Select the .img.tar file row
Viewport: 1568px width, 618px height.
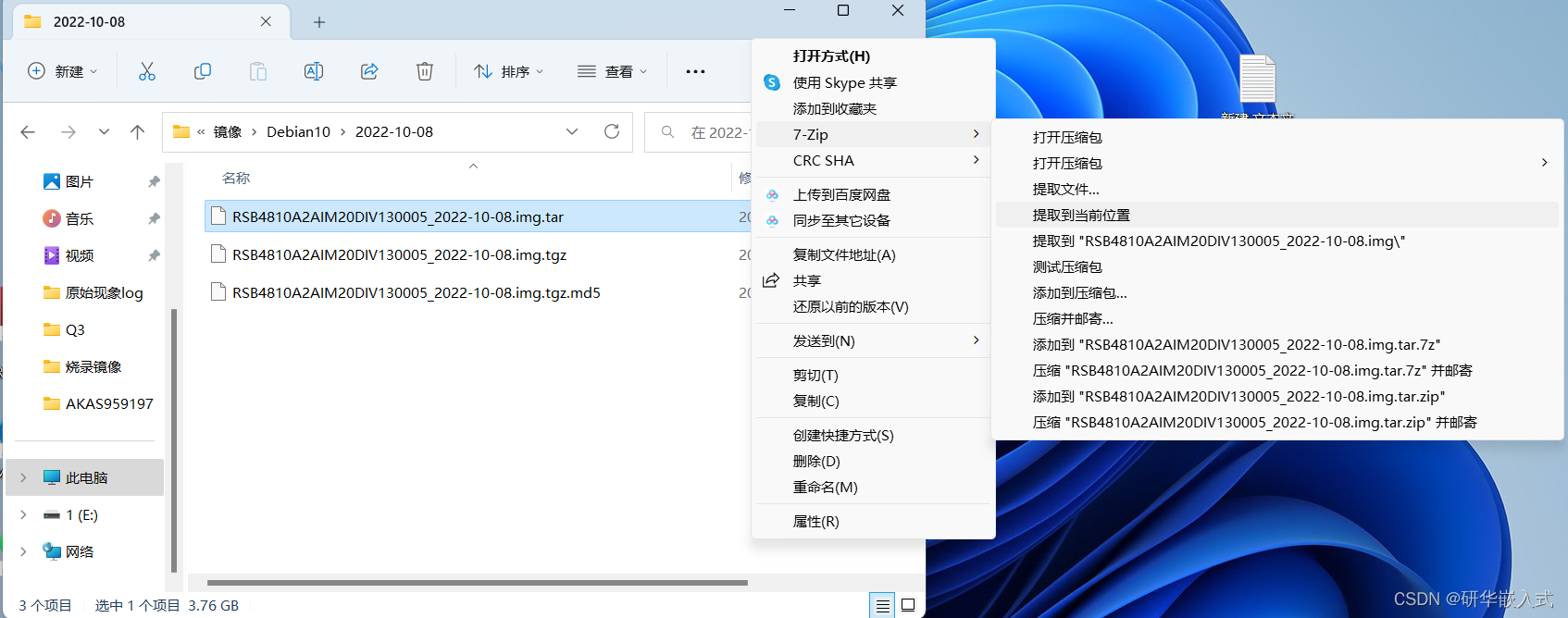click(x=478, y=216)
